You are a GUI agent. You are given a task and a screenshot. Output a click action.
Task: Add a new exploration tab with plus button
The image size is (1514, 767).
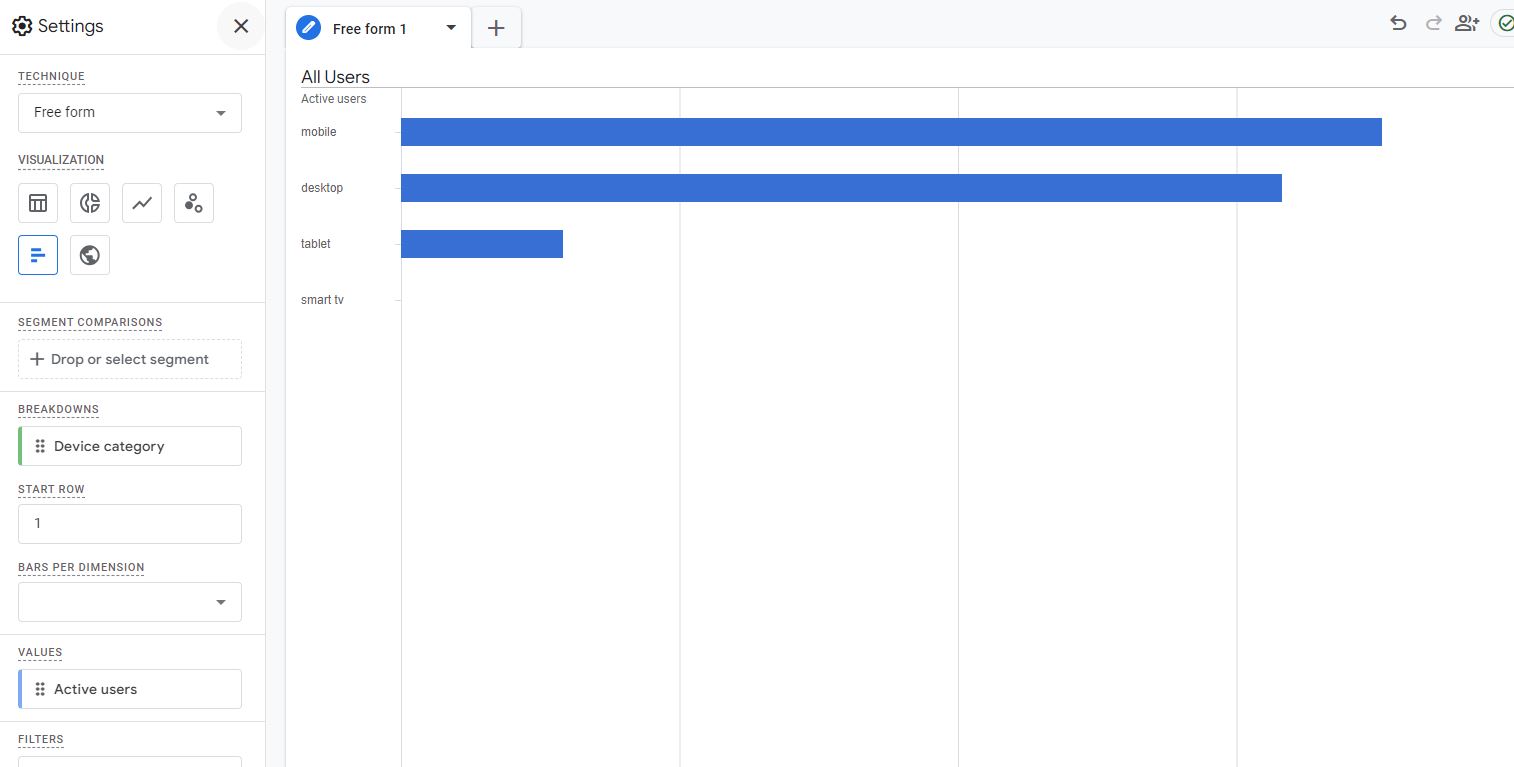coord(496,28)
